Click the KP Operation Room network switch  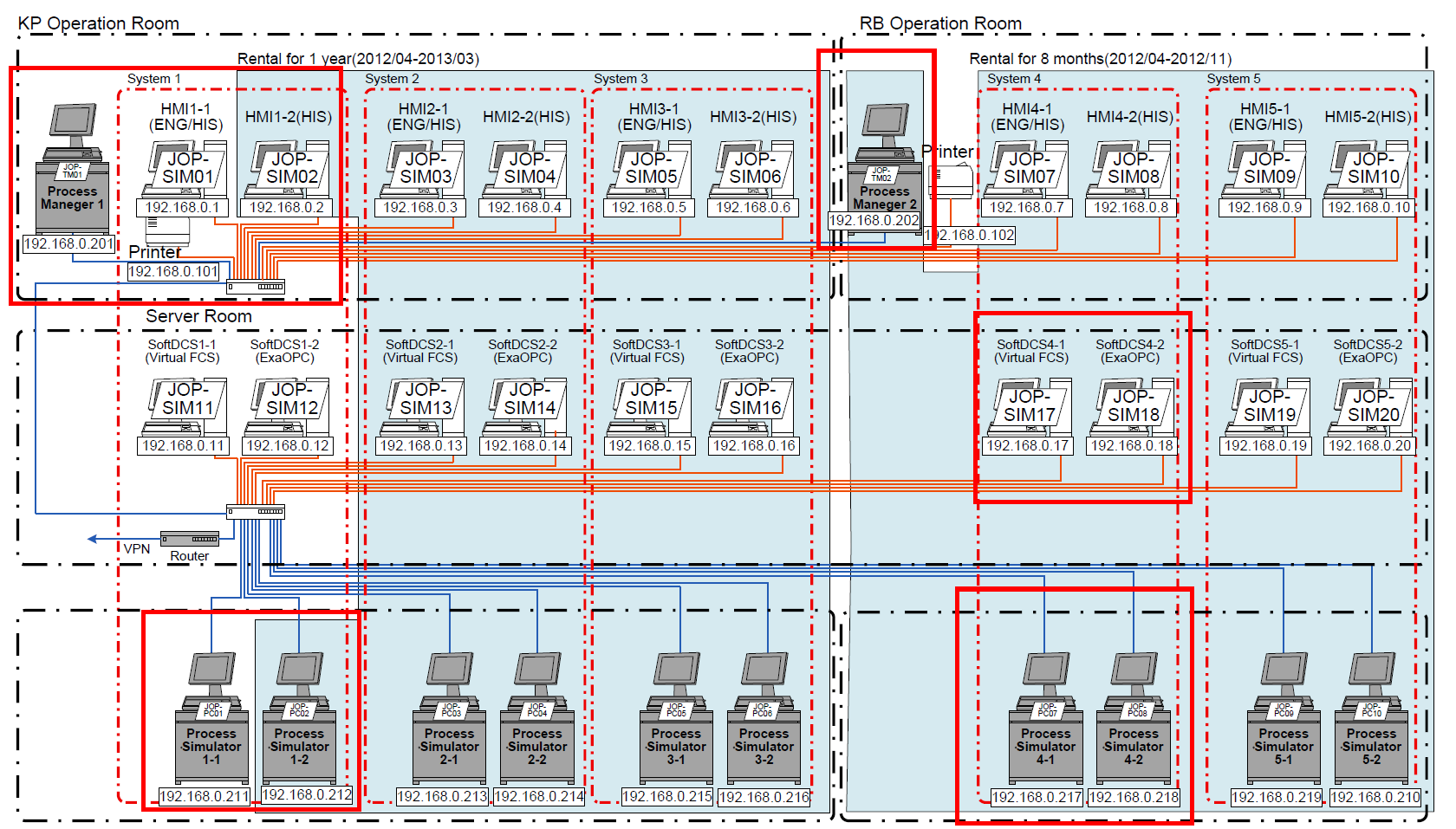(256, 287)
